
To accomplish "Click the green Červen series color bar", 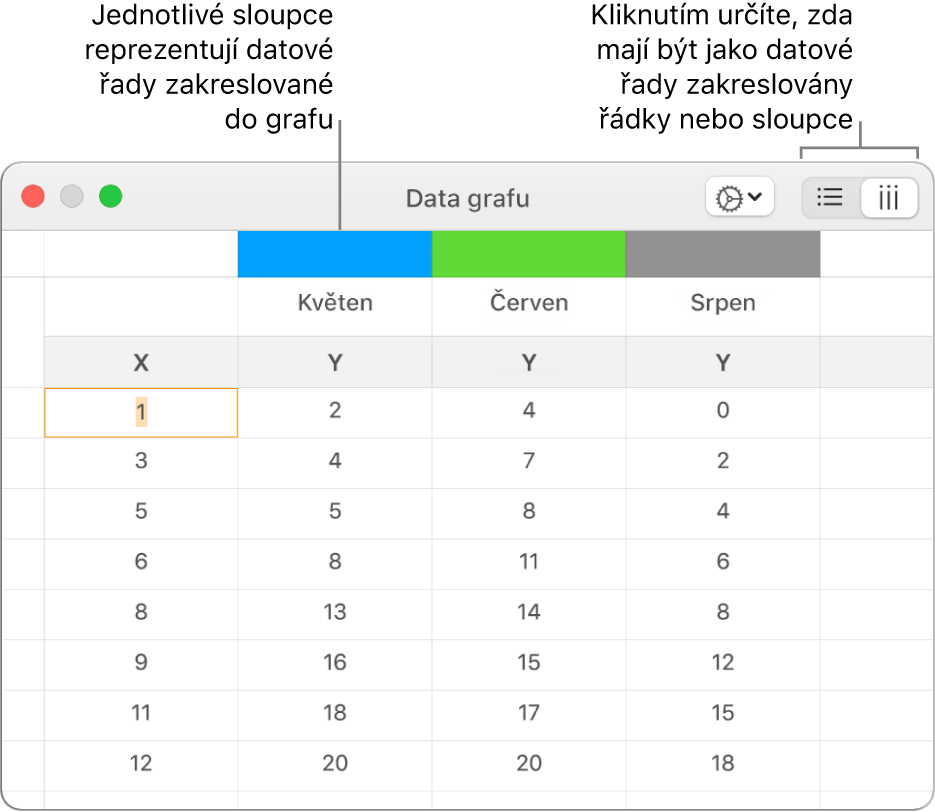I will (x=529, y=254).
